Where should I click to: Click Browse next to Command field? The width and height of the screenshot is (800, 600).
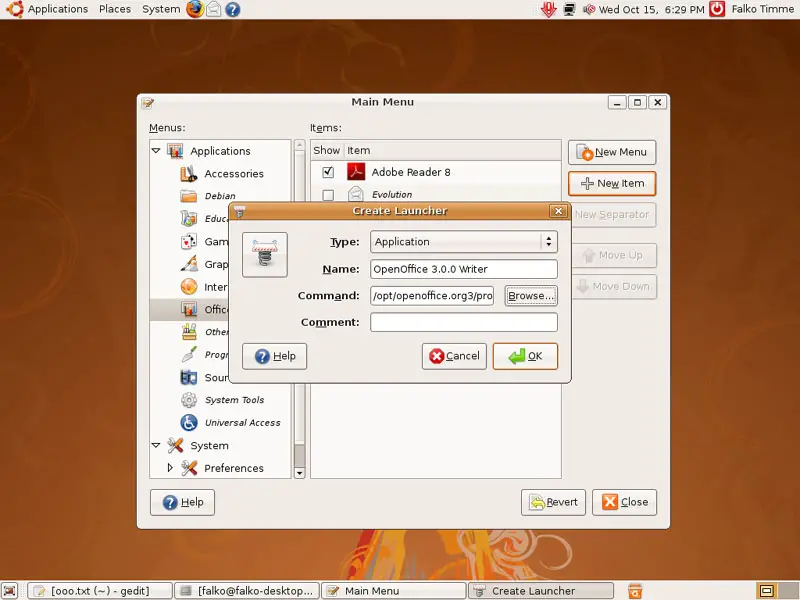pos(531,296)
